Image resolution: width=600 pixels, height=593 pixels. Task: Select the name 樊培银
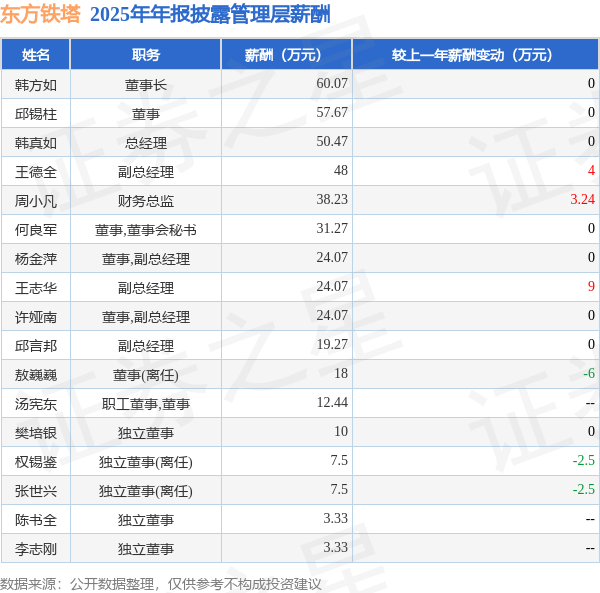(x=36, y=433)
